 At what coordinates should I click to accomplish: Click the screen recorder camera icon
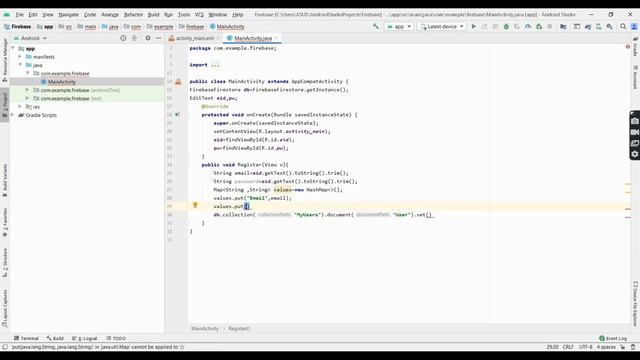point(635,121)
